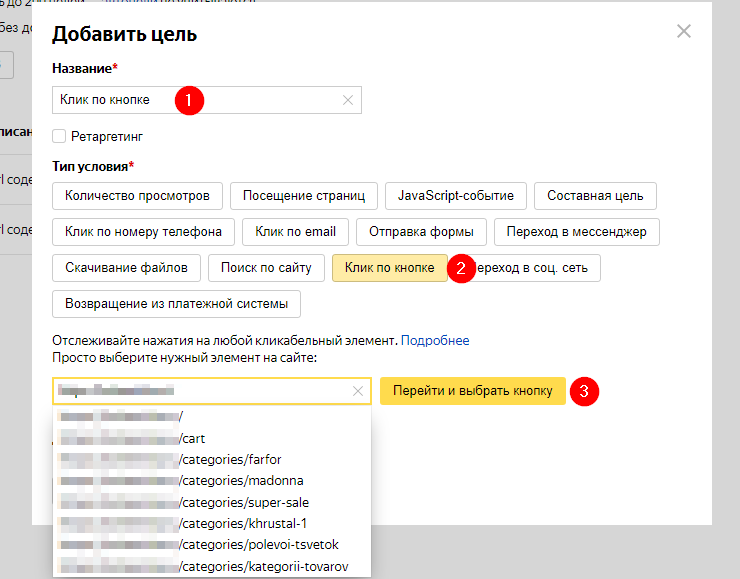
Task: Choose Поиск по сайту condition type
Action: (267, 268)
